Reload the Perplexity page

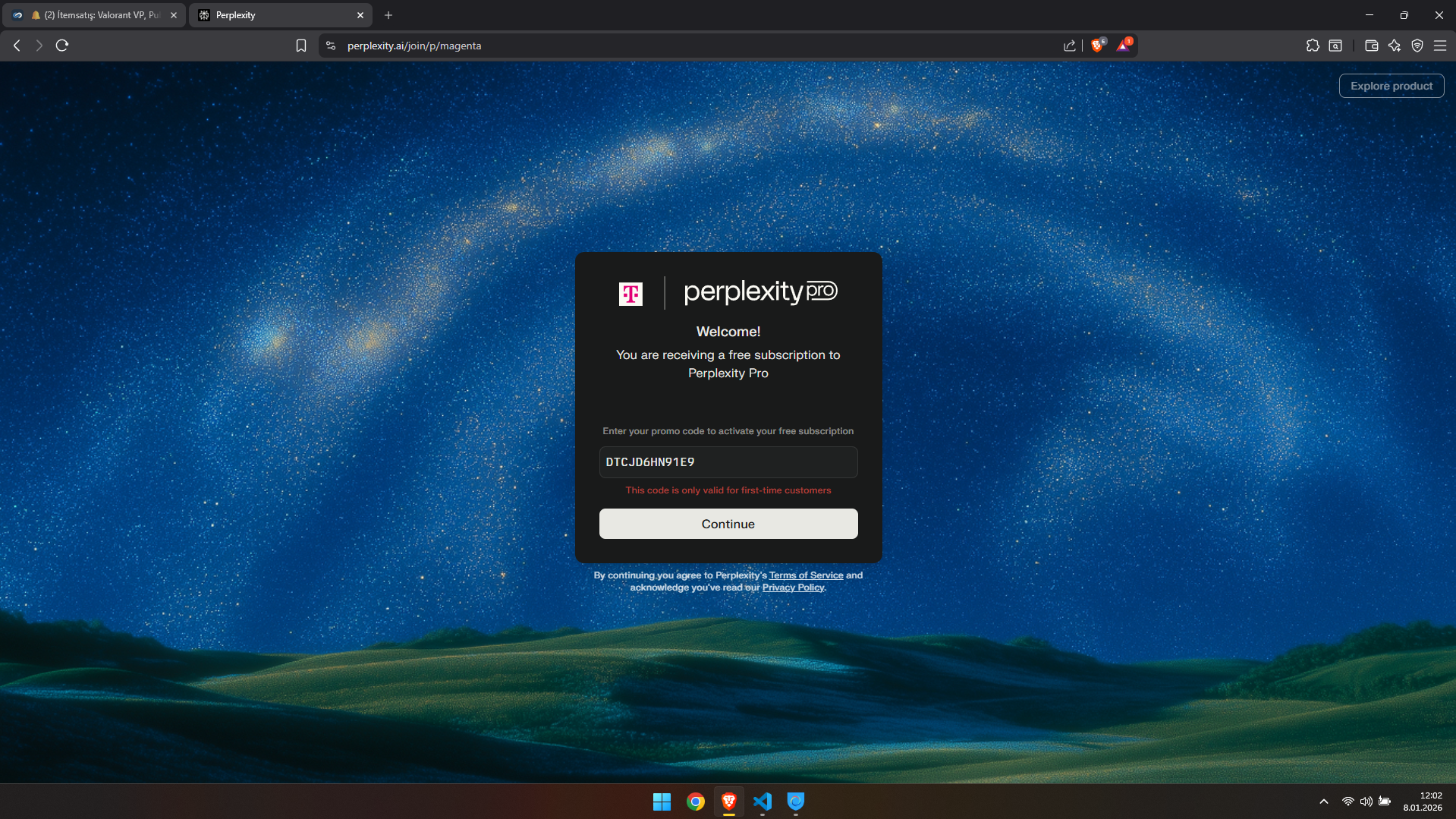(62, 46)
